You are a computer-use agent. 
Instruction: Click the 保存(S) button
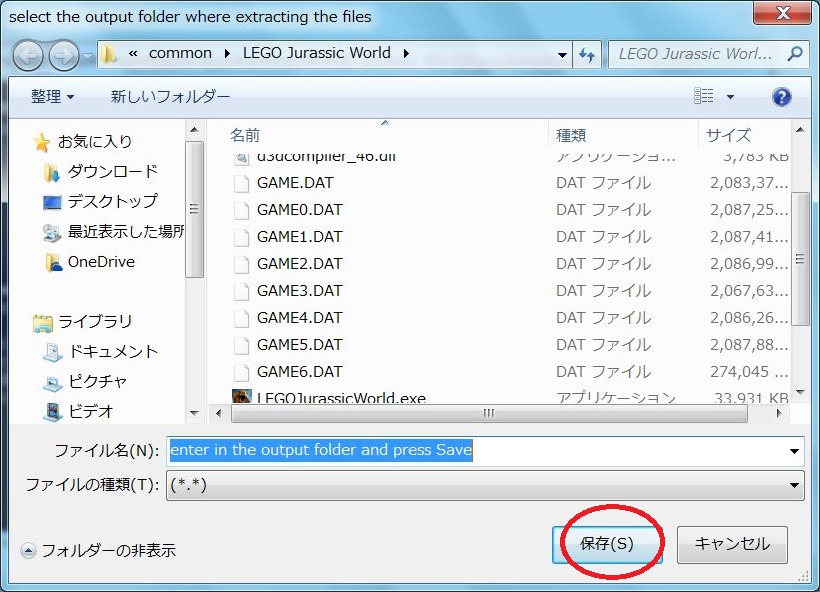click(x=607, y=544)
